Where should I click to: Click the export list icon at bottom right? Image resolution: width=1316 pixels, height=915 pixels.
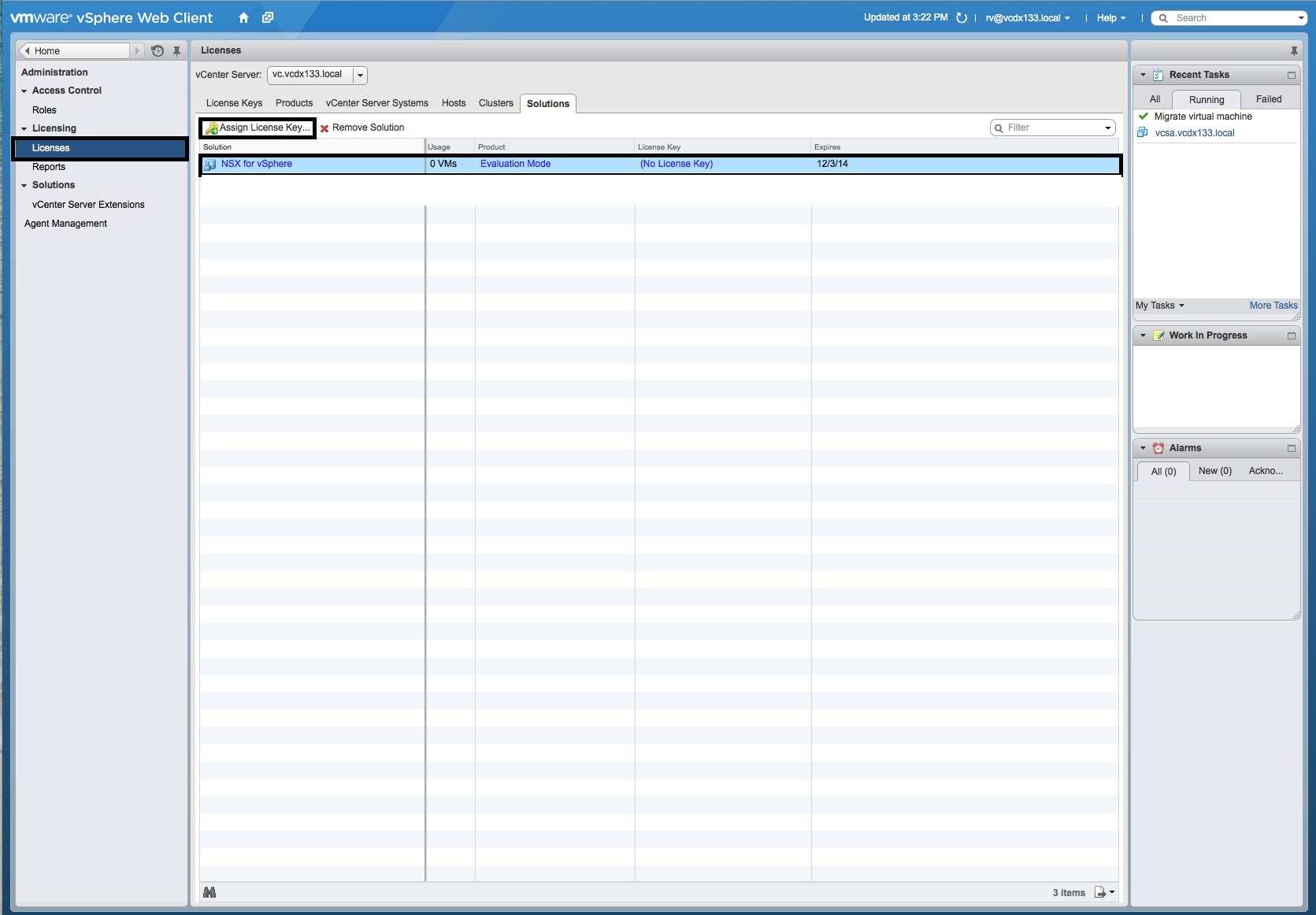(x=1103, y=892)
